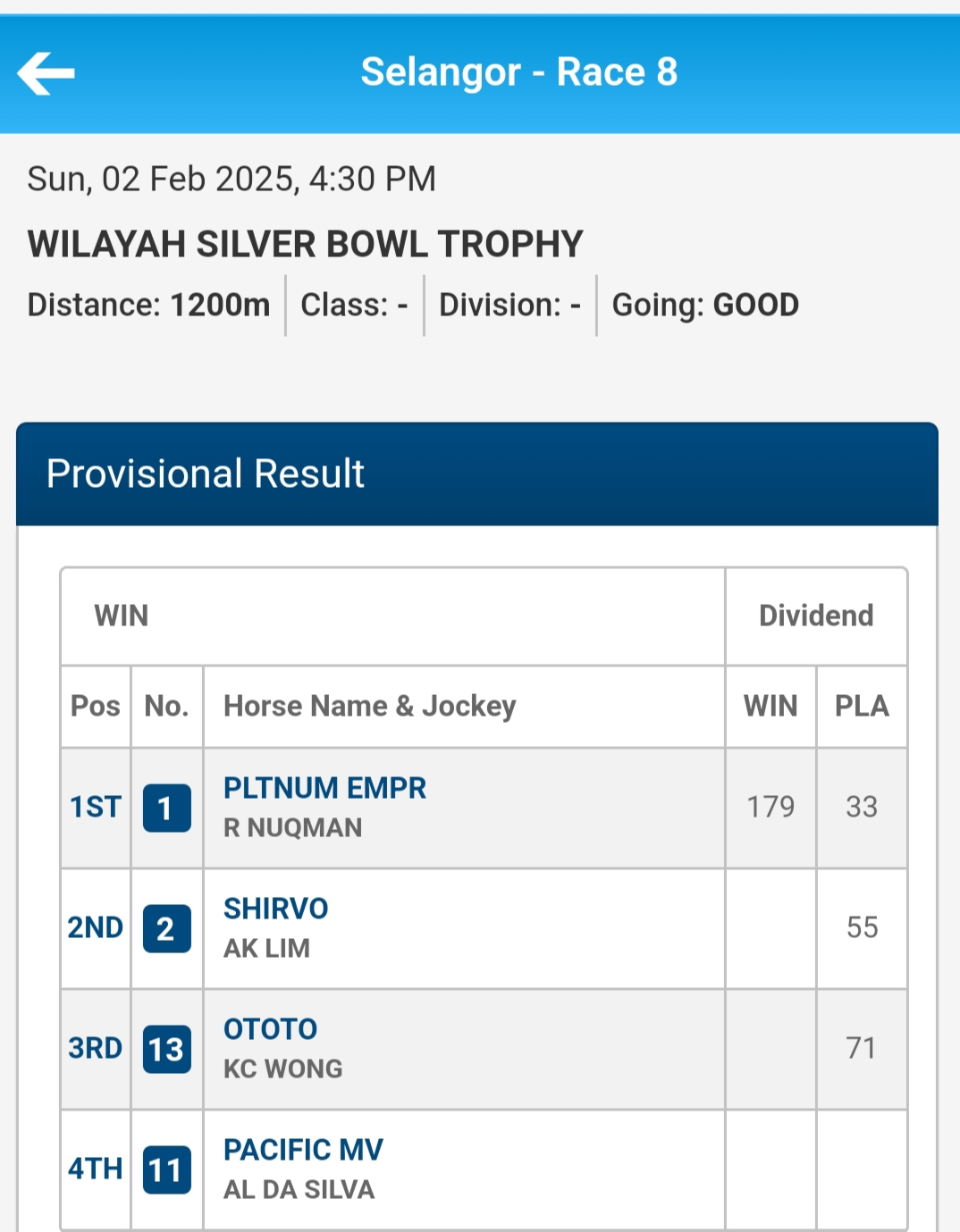Open PLTNUM EMPR horse details
Viewport: 960px width, 1232px height.
click(324, 788)
